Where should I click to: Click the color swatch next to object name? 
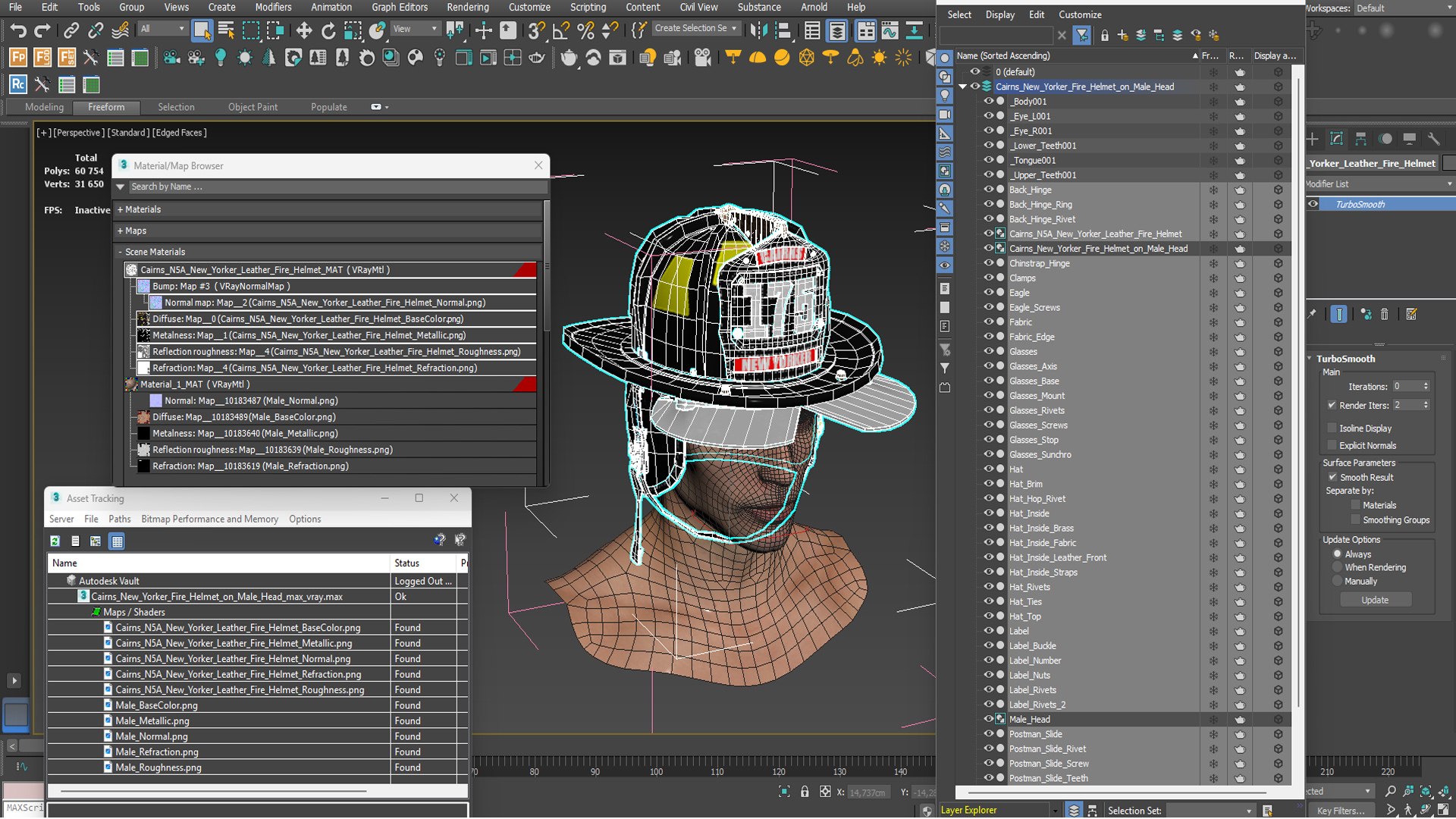(1448, 163)
